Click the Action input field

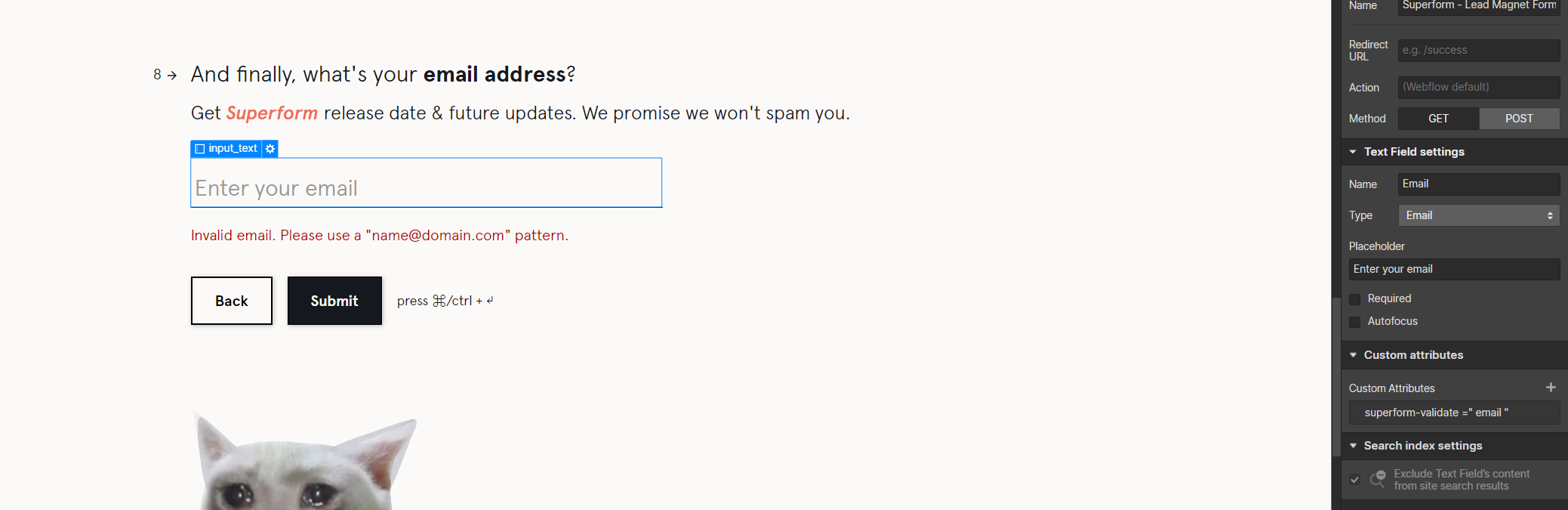coord(1478,88)
